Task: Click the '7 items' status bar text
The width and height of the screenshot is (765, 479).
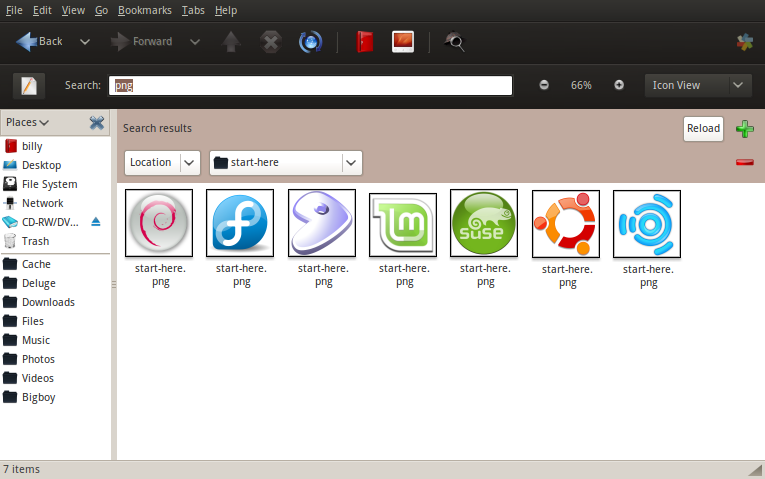Action: click(x=21, y=469)
